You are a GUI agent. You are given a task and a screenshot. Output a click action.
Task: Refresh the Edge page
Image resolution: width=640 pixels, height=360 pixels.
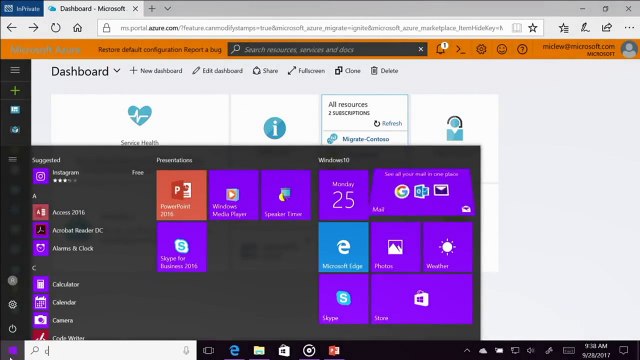click(56, 28)
